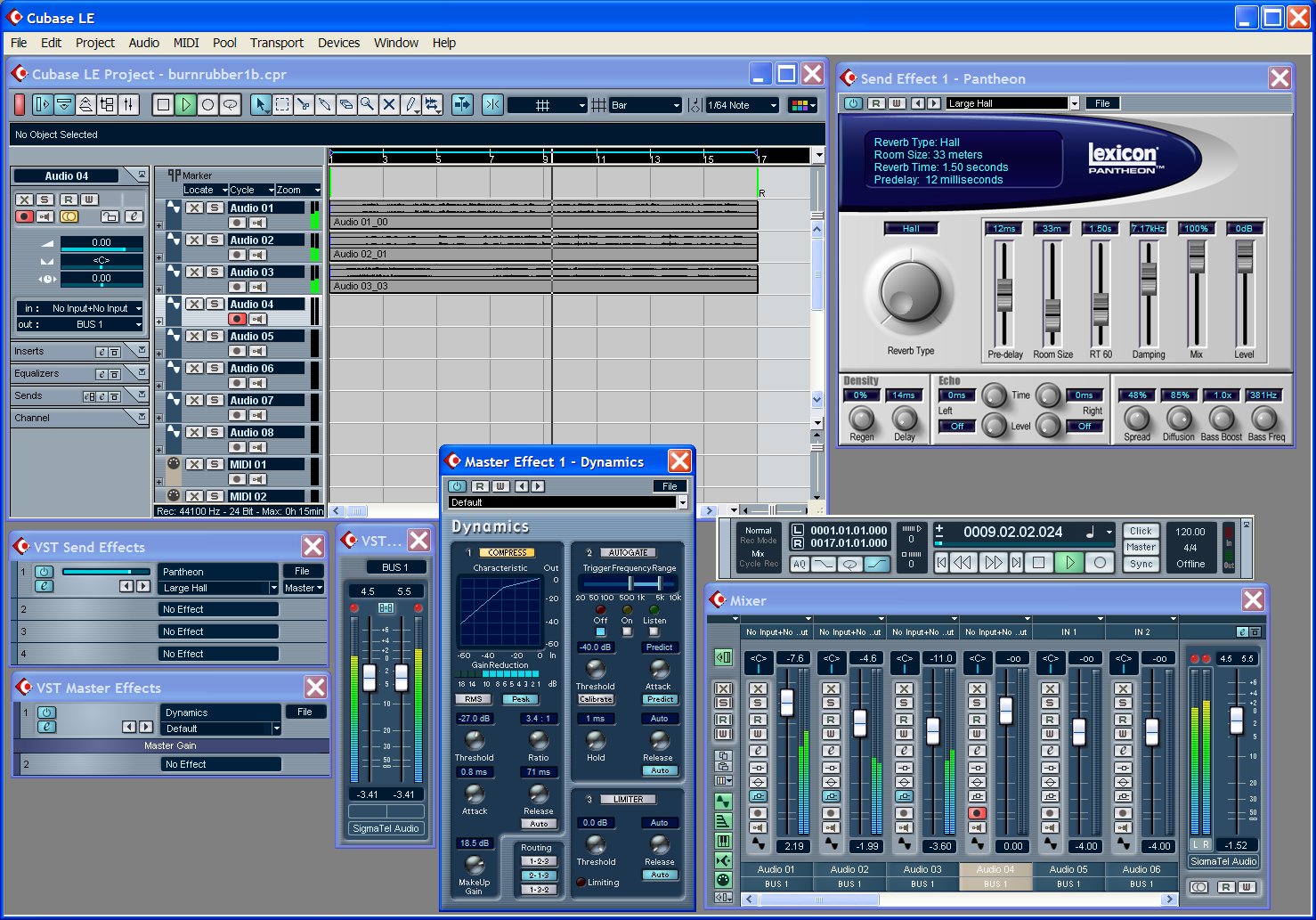This screenshot has height=920, width=1316.
Task: Toggle Dynamics plugin power button
Action: [x=457, y=486]
